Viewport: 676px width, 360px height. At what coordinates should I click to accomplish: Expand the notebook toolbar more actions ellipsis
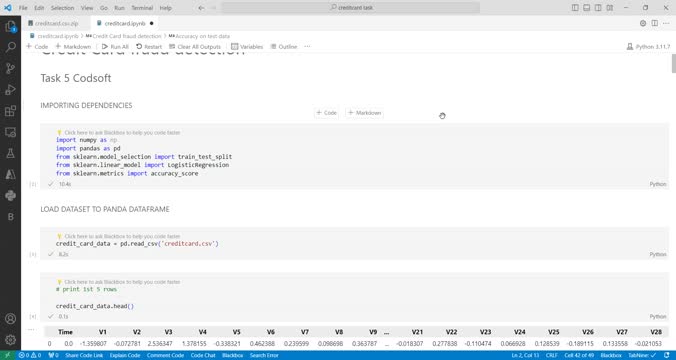pos(307,47)
